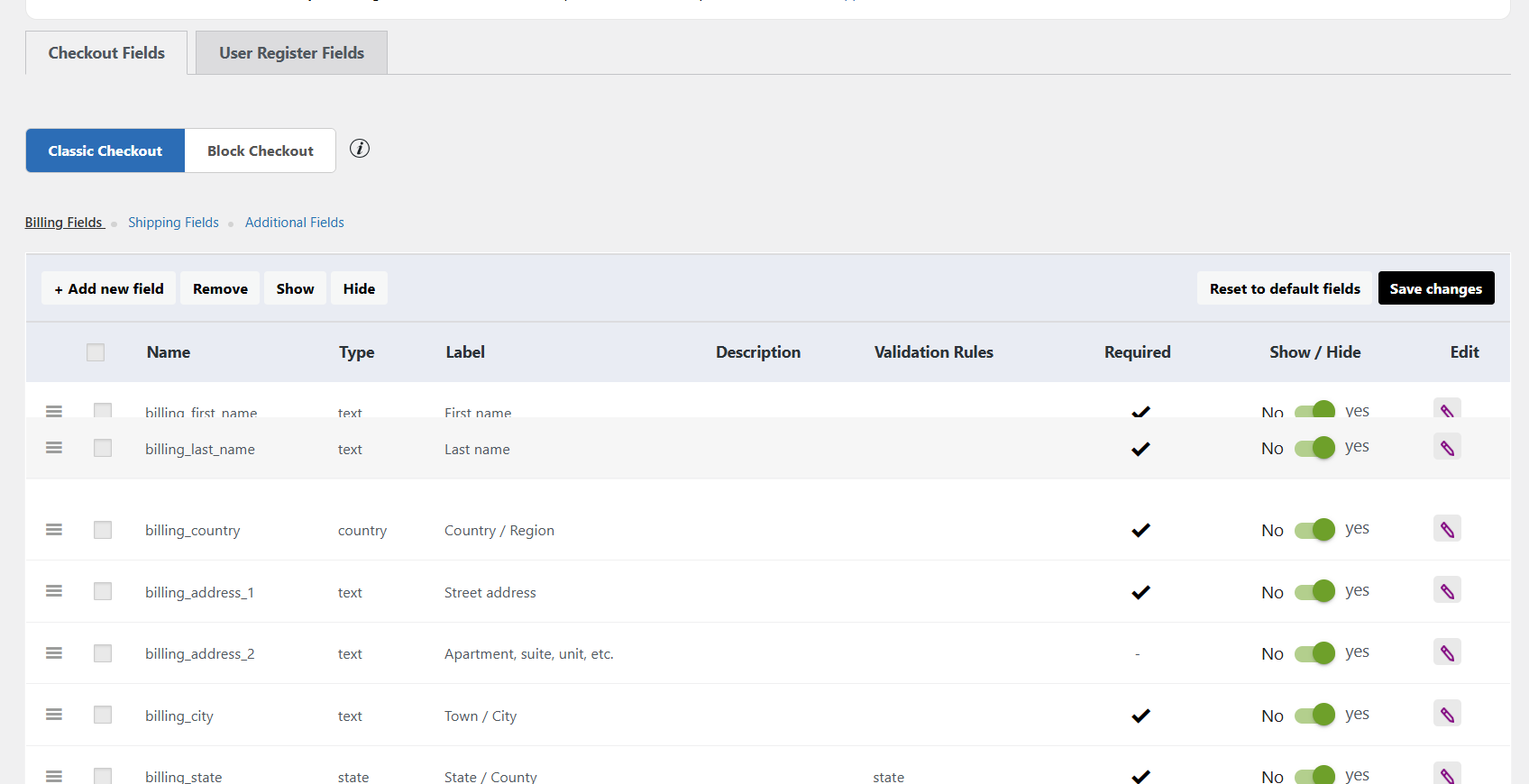
Task: Go to Additional Fields section
Action: tap(294, 223)
